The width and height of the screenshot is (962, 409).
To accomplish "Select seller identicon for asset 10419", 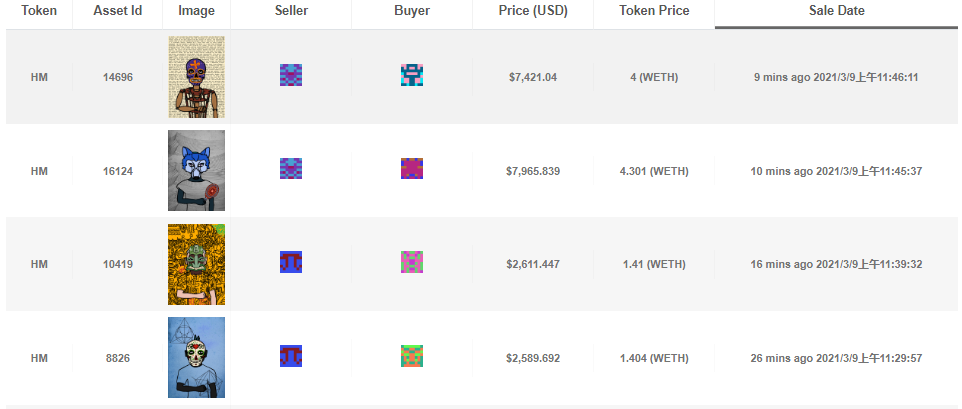I will 291,262.
